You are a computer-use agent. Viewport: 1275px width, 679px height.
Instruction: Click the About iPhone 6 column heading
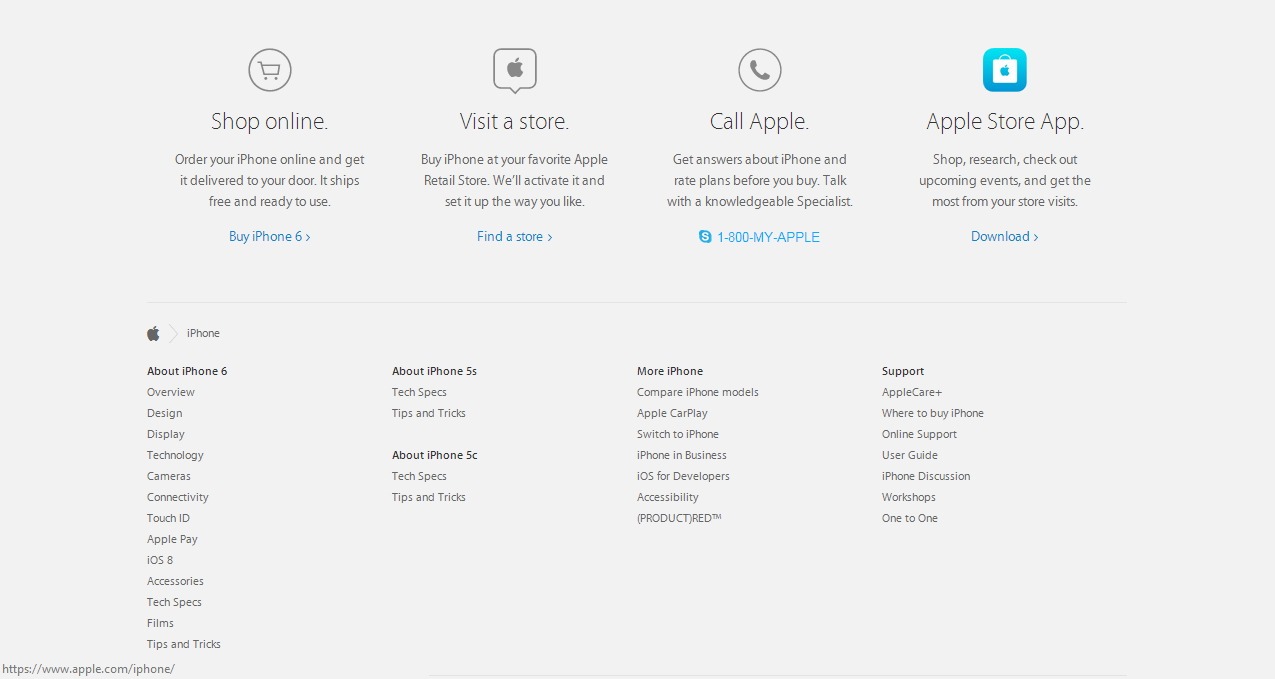click(x=187, y=371)
